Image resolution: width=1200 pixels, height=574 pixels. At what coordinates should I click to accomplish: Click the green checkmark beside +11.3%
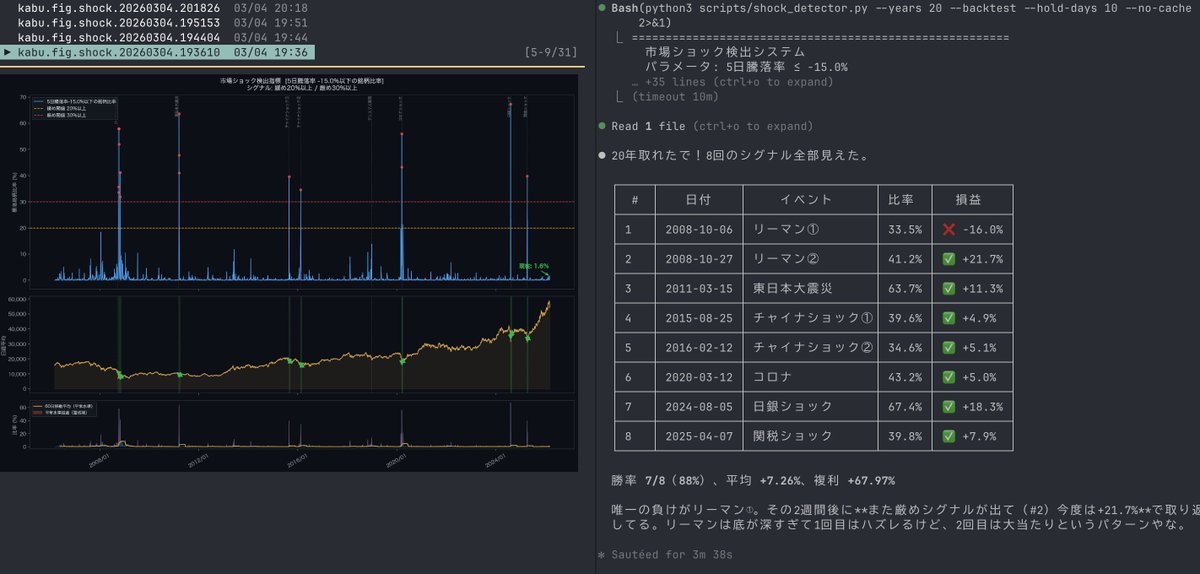(x=949, y=289)
